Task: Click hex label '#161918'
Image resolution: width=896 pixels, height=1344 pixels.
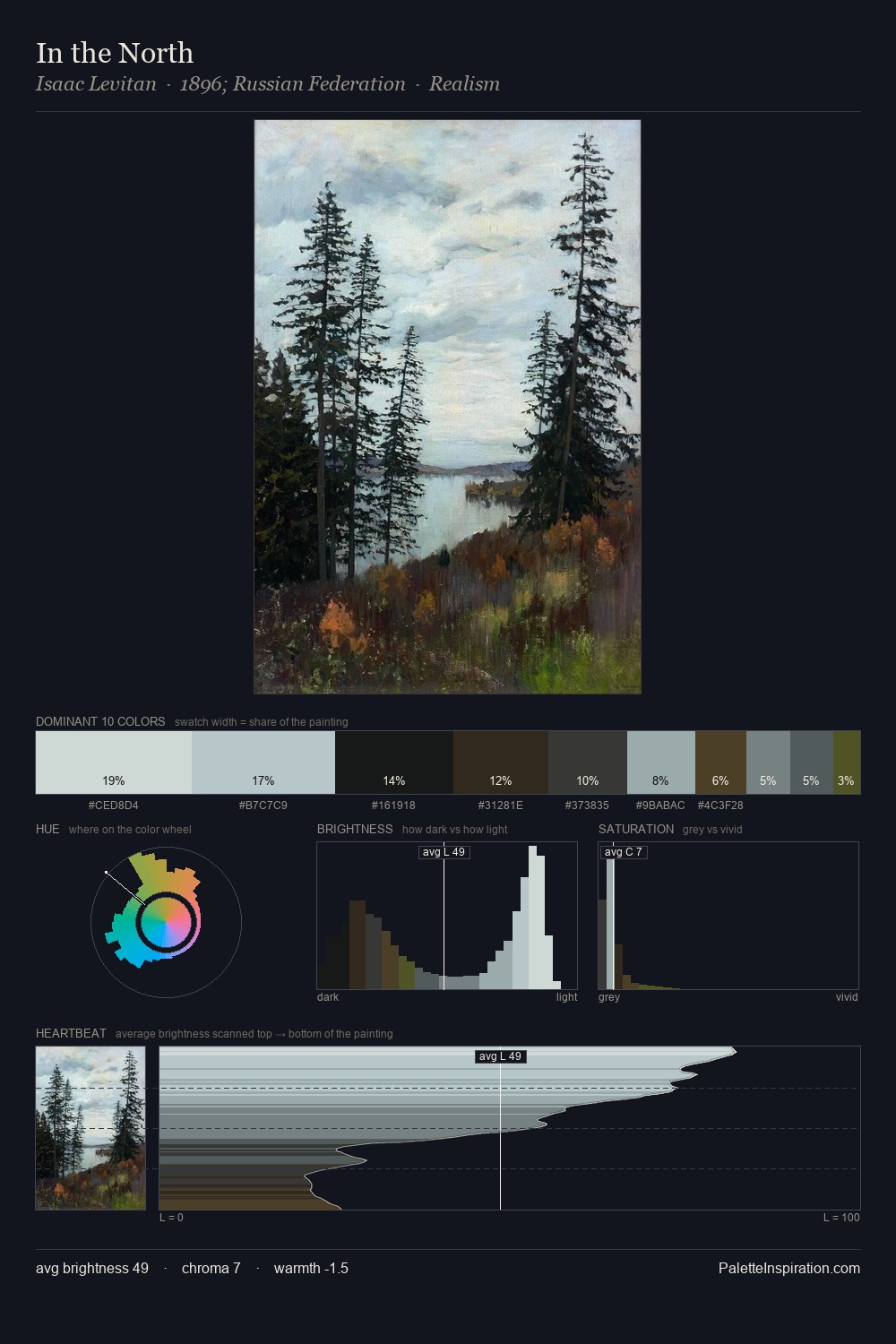Action: (x=394, y=806)
